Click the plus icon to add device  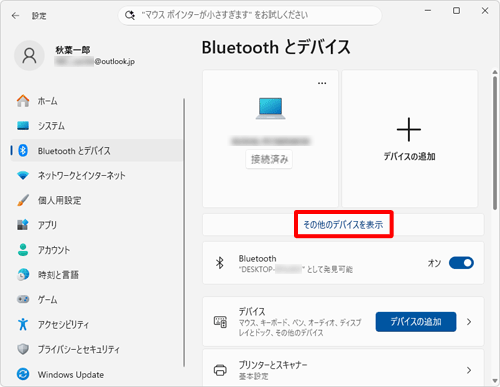pos(409,129)
